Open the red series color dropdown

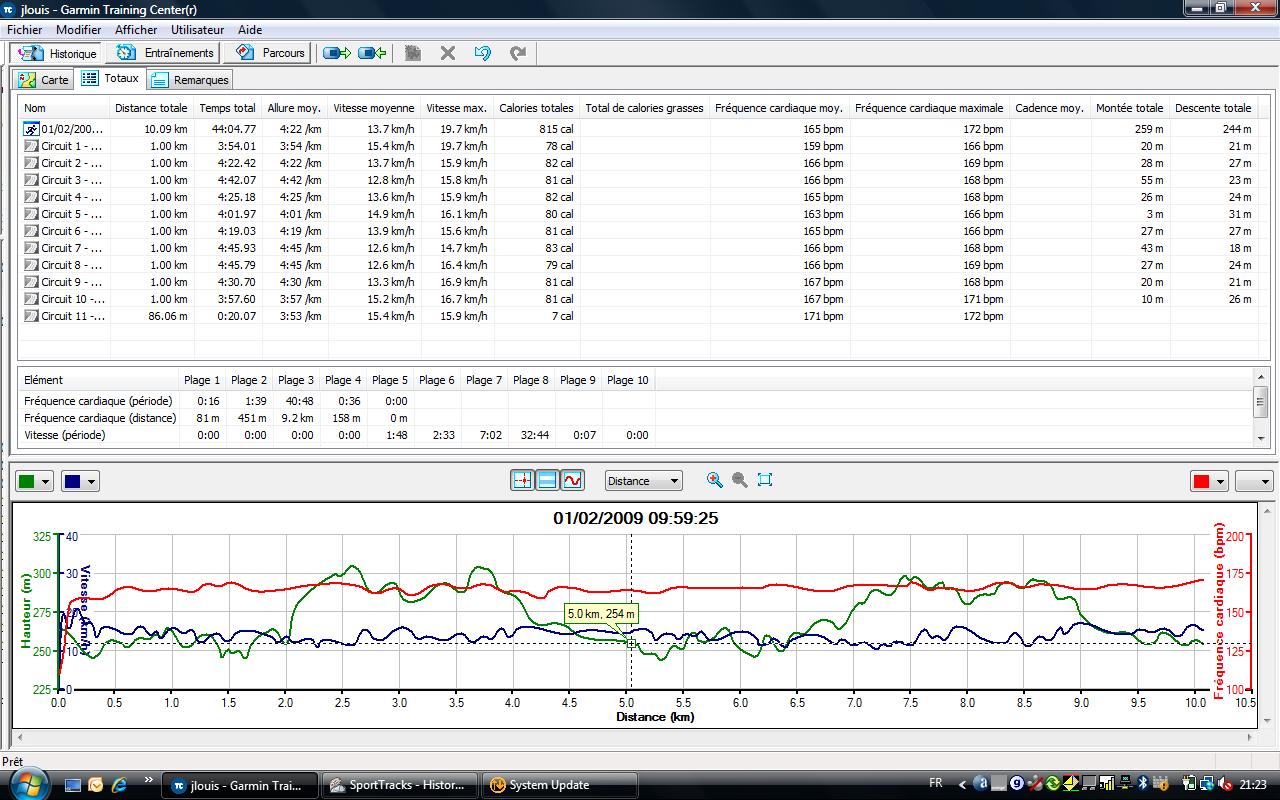[1211, 481]
